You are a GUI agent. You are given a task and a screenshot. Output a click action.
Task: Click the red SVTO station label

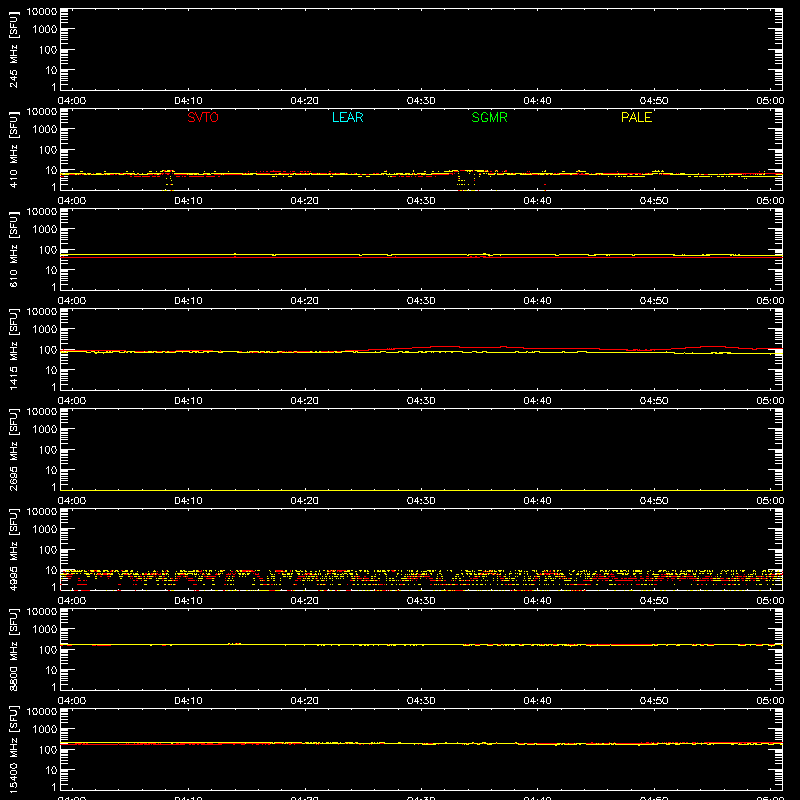[203, 117]
